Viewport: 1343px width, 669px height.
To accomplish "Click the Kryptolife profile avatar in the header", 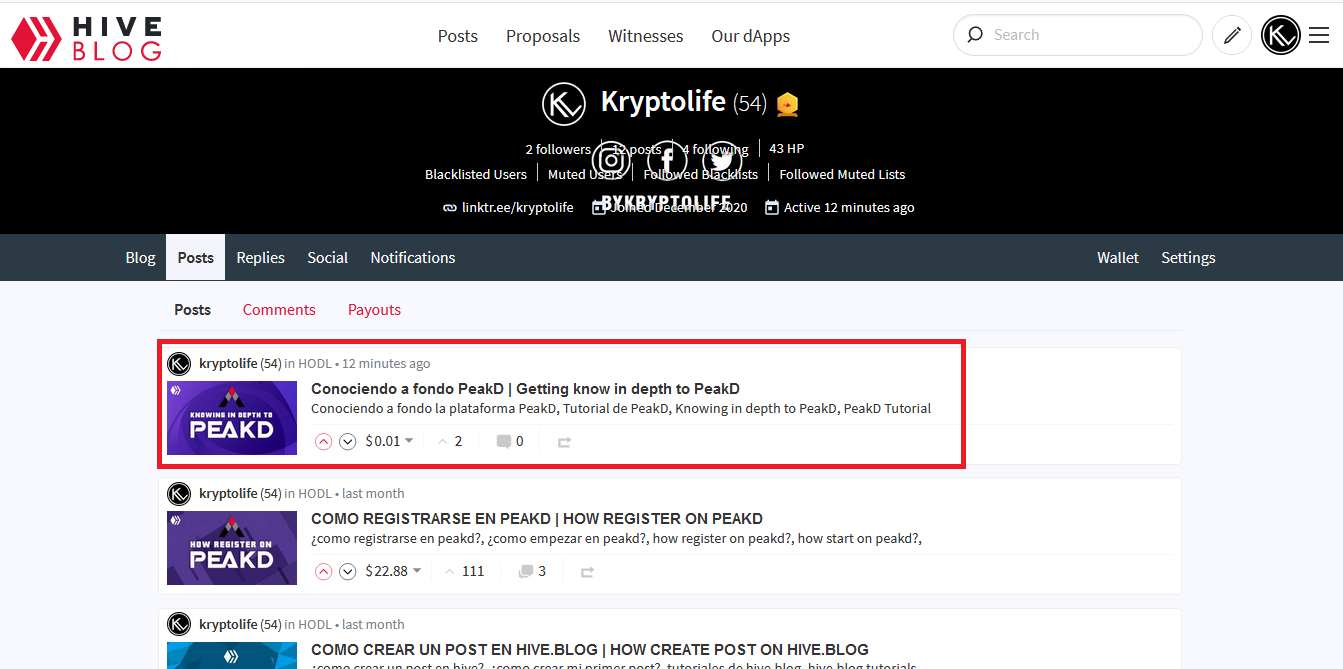I will [x=563, y=104].
